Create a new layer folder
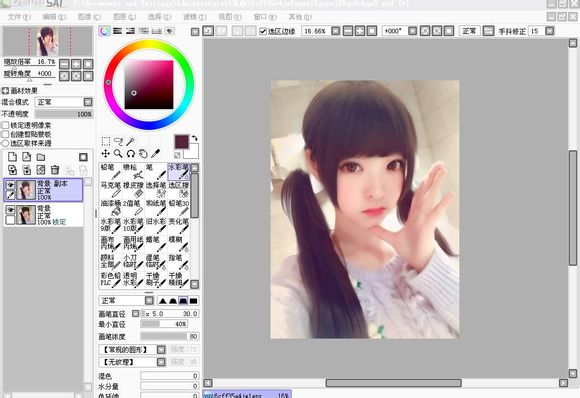 (x=41, y=157)
